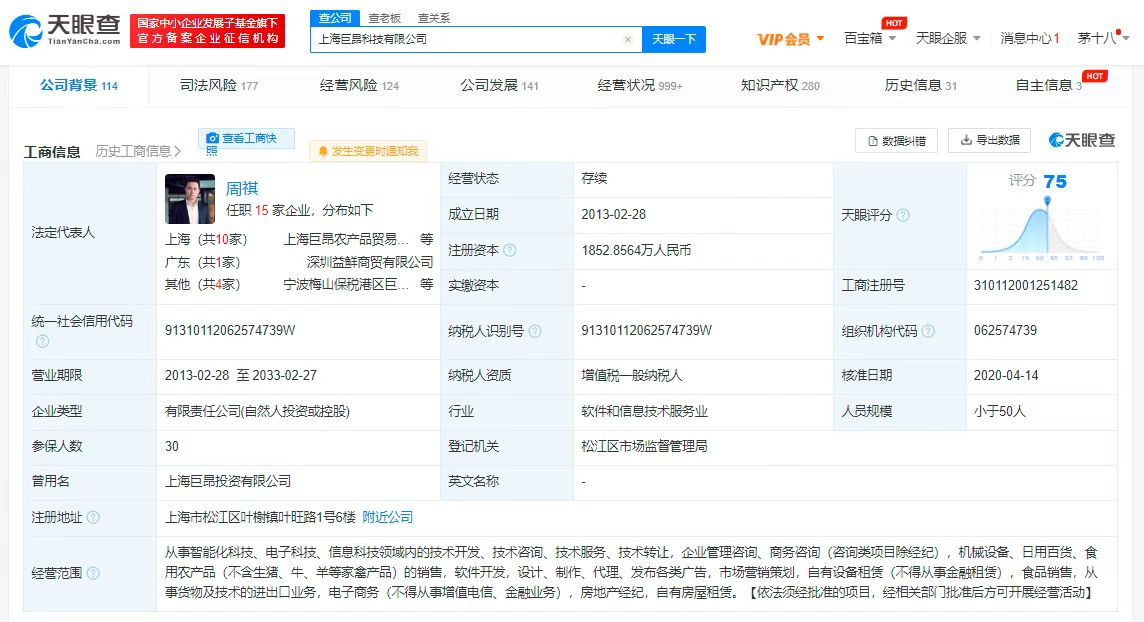Click the help icon next to 天眼评分
The height and width of the screenshot is (622, 1144).
[903, 215]
